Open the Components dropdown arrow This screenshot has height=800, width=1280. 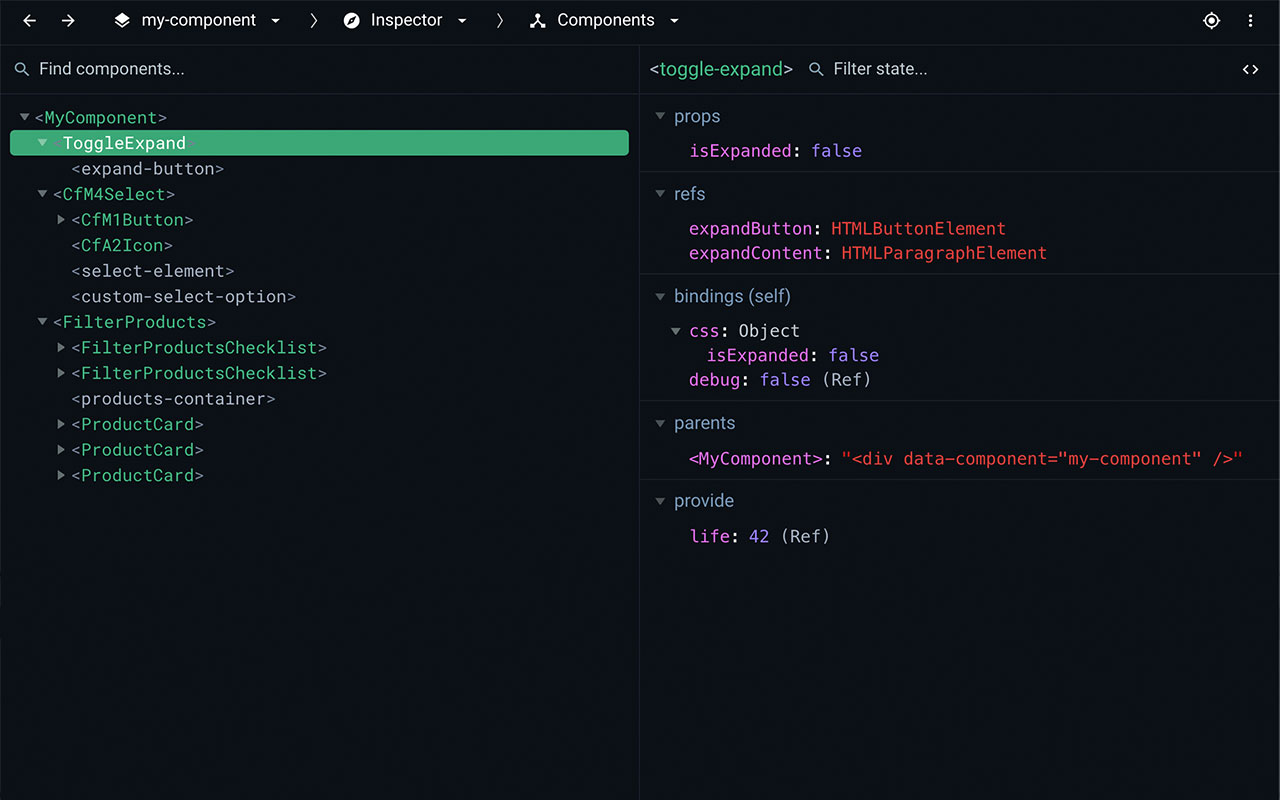coord(674,20)
